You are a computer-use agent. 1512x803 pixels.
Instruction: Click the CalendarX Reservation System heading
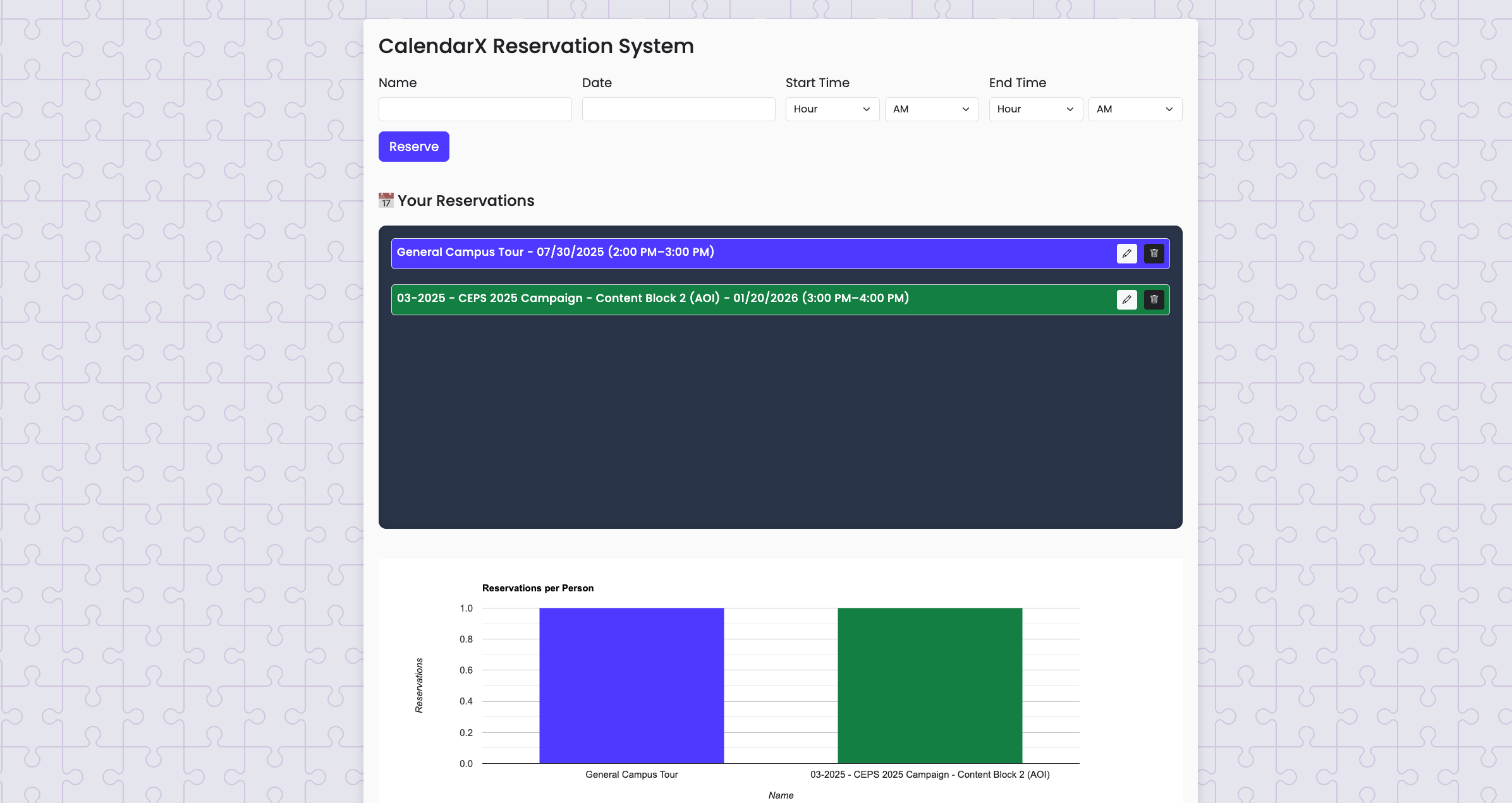536,45
